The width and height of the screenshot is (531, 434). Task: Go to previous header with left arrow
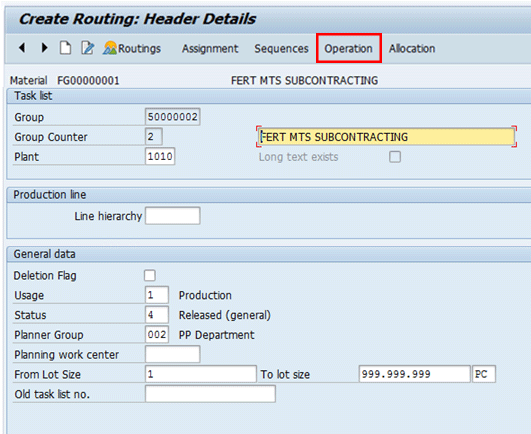tap(22, 48)
